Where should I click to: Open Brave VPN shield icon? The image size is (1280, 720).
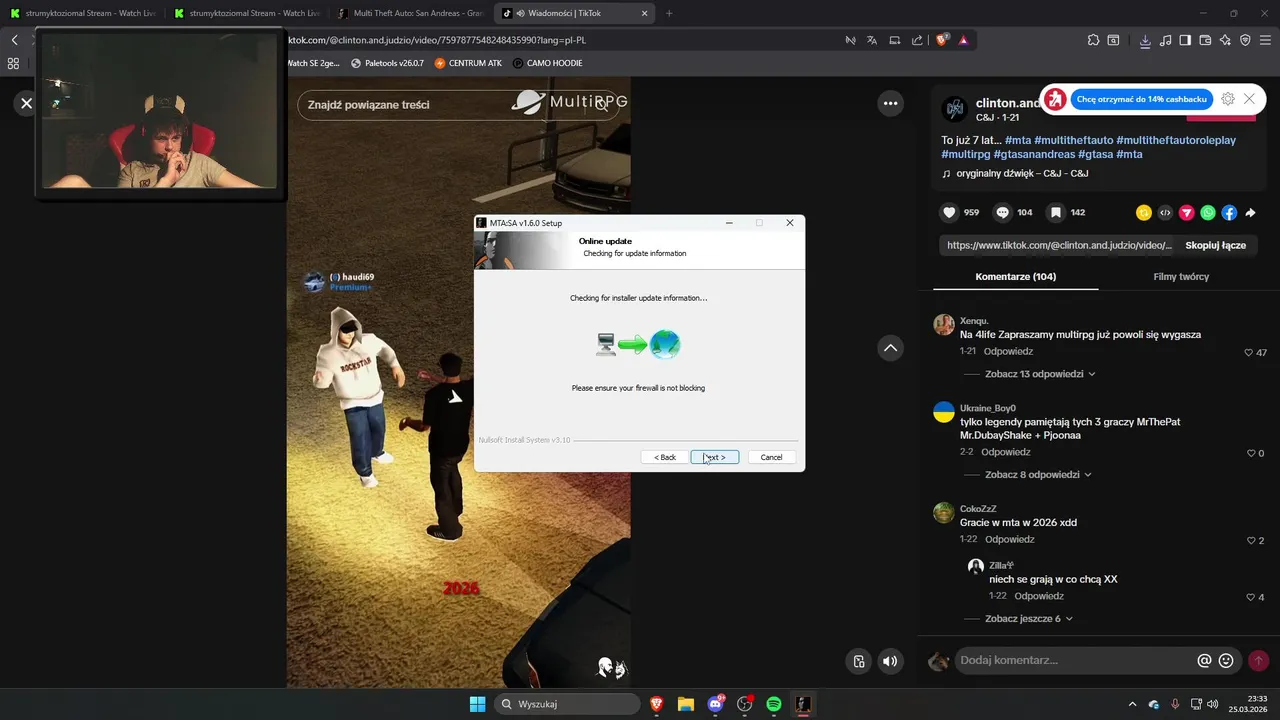pos(1245,40)
